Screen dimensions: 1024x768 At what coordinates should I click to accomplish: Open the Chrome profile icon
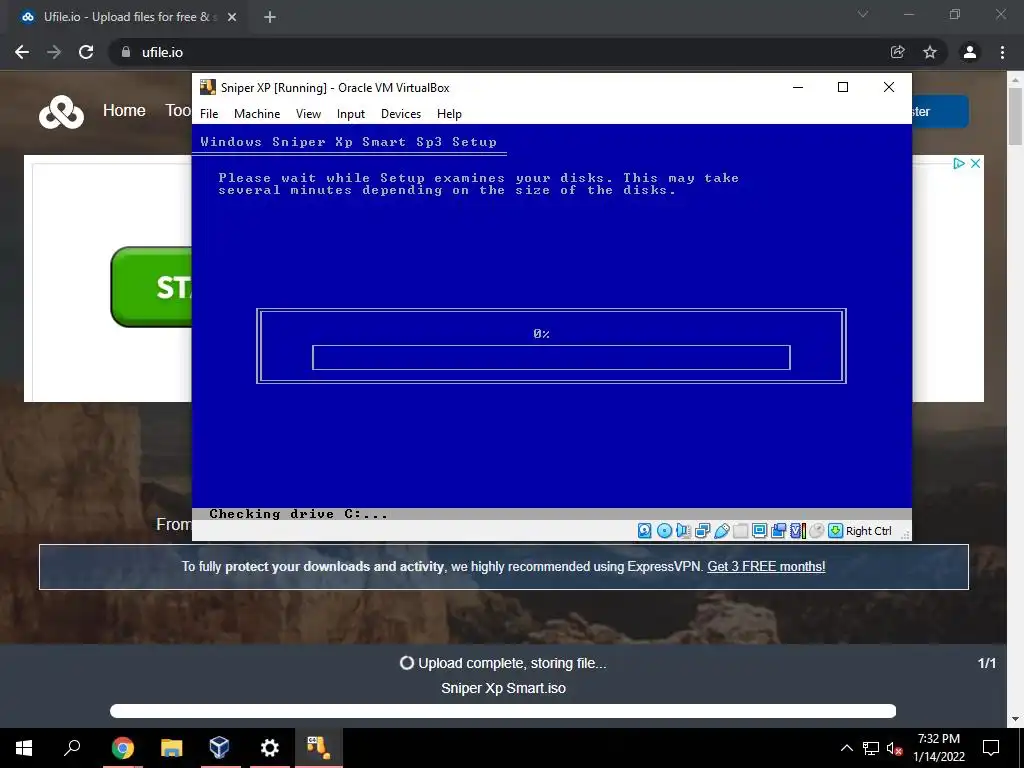pyautogui.click(x=970, y=52)
